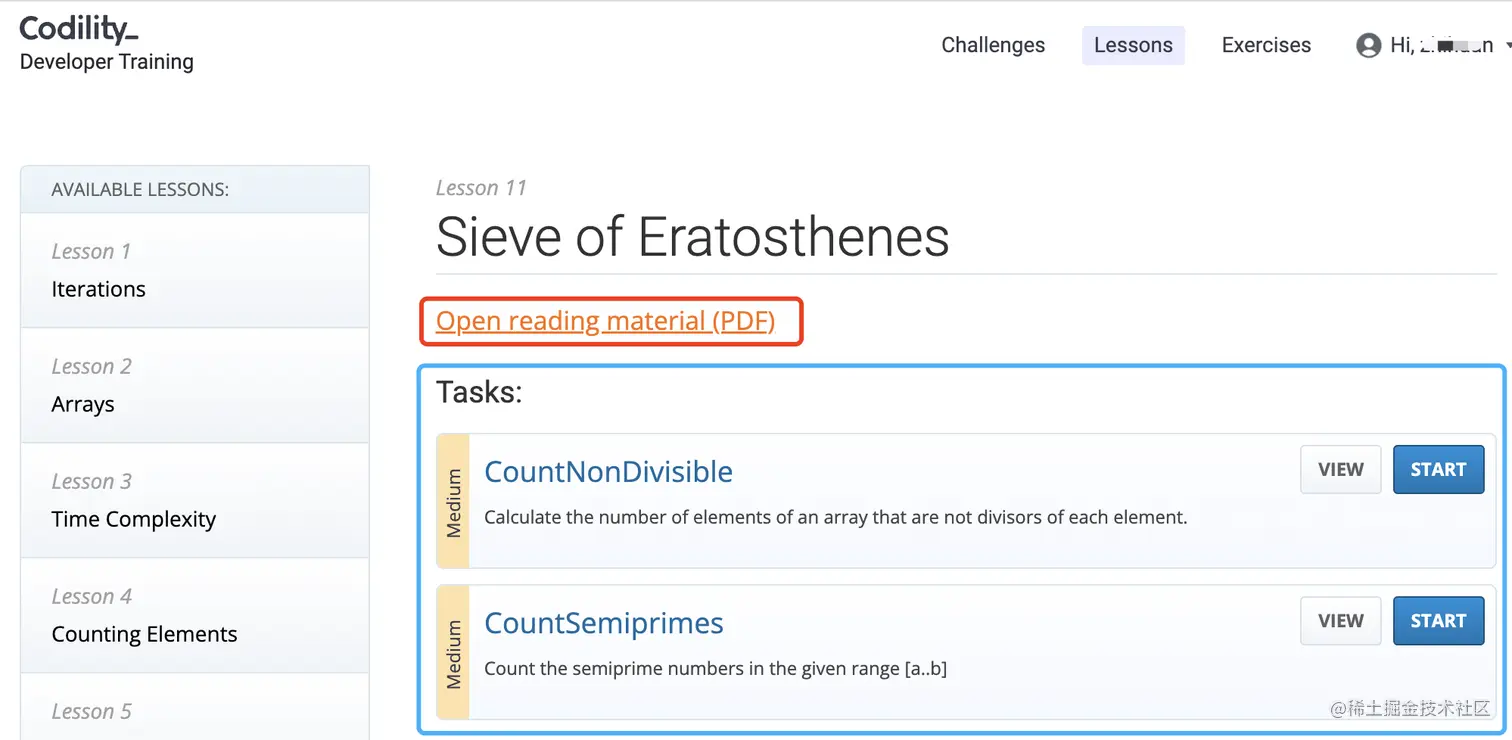The image size is (1512, 740).
Task: Open Lesson 1 Iterations in sidebar
Action: click(195, 271)
